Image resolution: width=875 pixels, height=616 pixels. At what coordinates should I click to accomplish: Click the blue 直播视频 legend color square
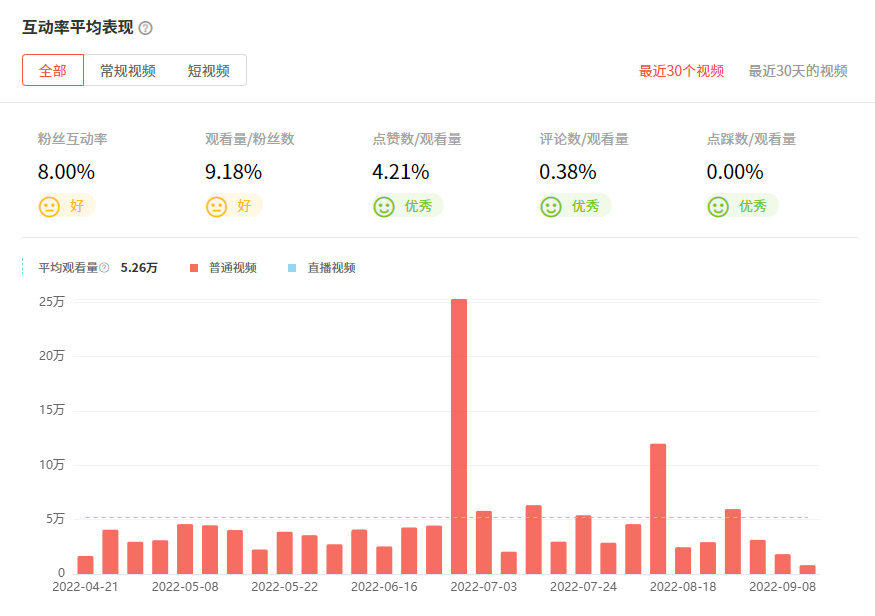292,268
